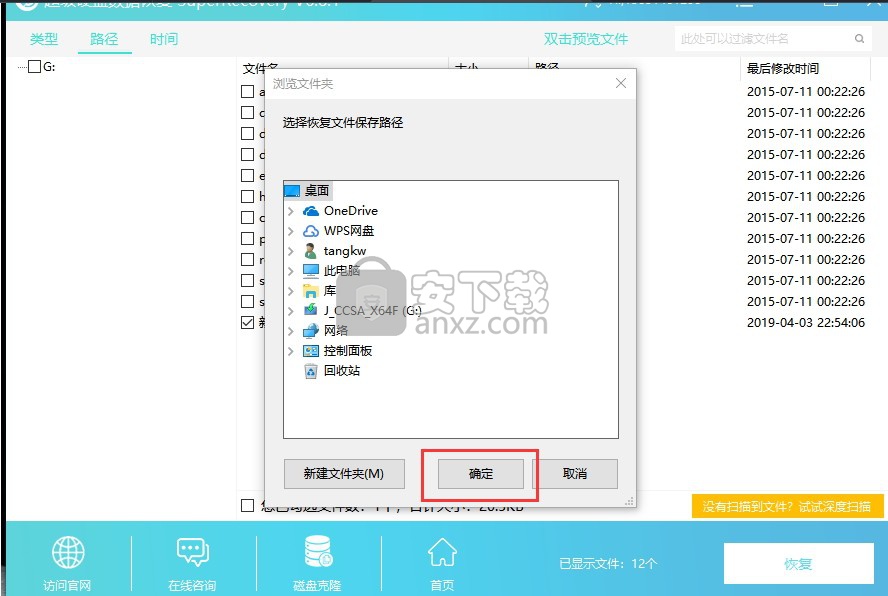Click the 恢复 recover button

[x=798, y=564]
